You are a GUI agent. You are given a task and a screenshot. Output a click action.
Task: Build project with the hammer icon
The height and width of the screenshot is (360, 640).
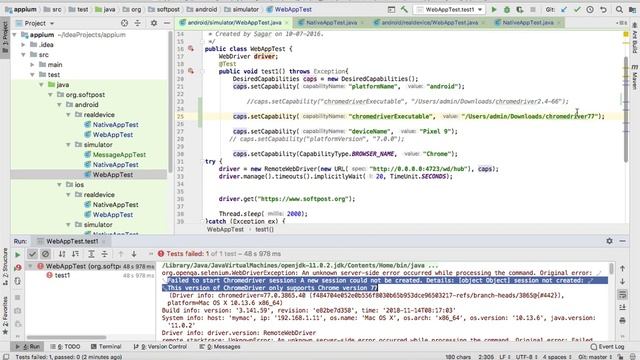tap(404, 9)
